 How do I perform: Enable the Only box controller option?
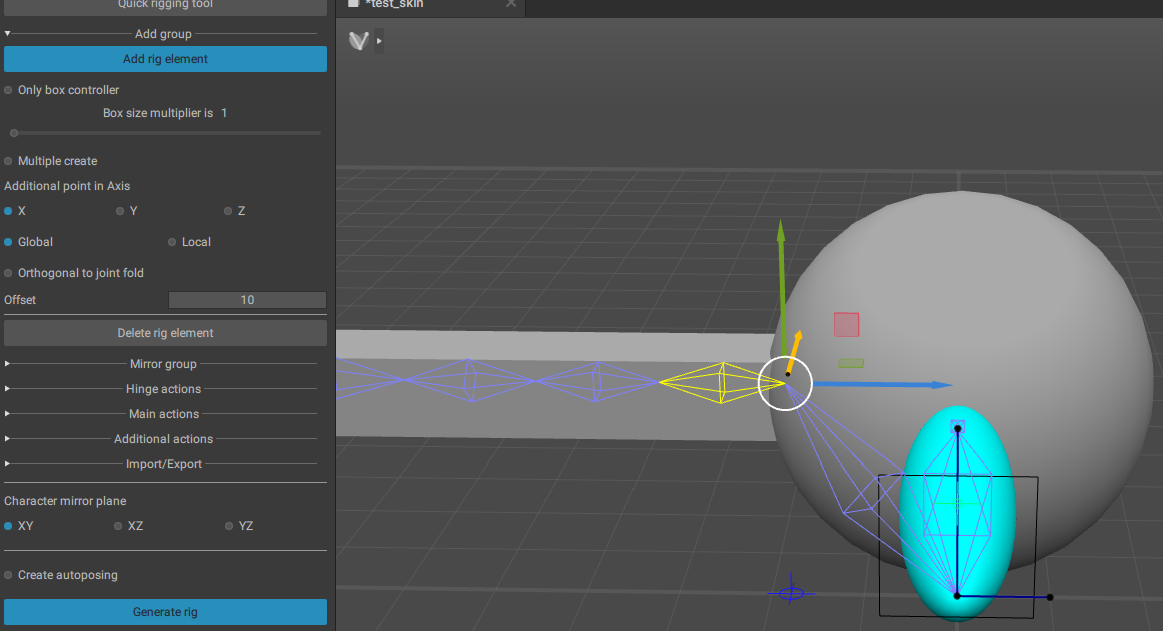pos(8,90)
